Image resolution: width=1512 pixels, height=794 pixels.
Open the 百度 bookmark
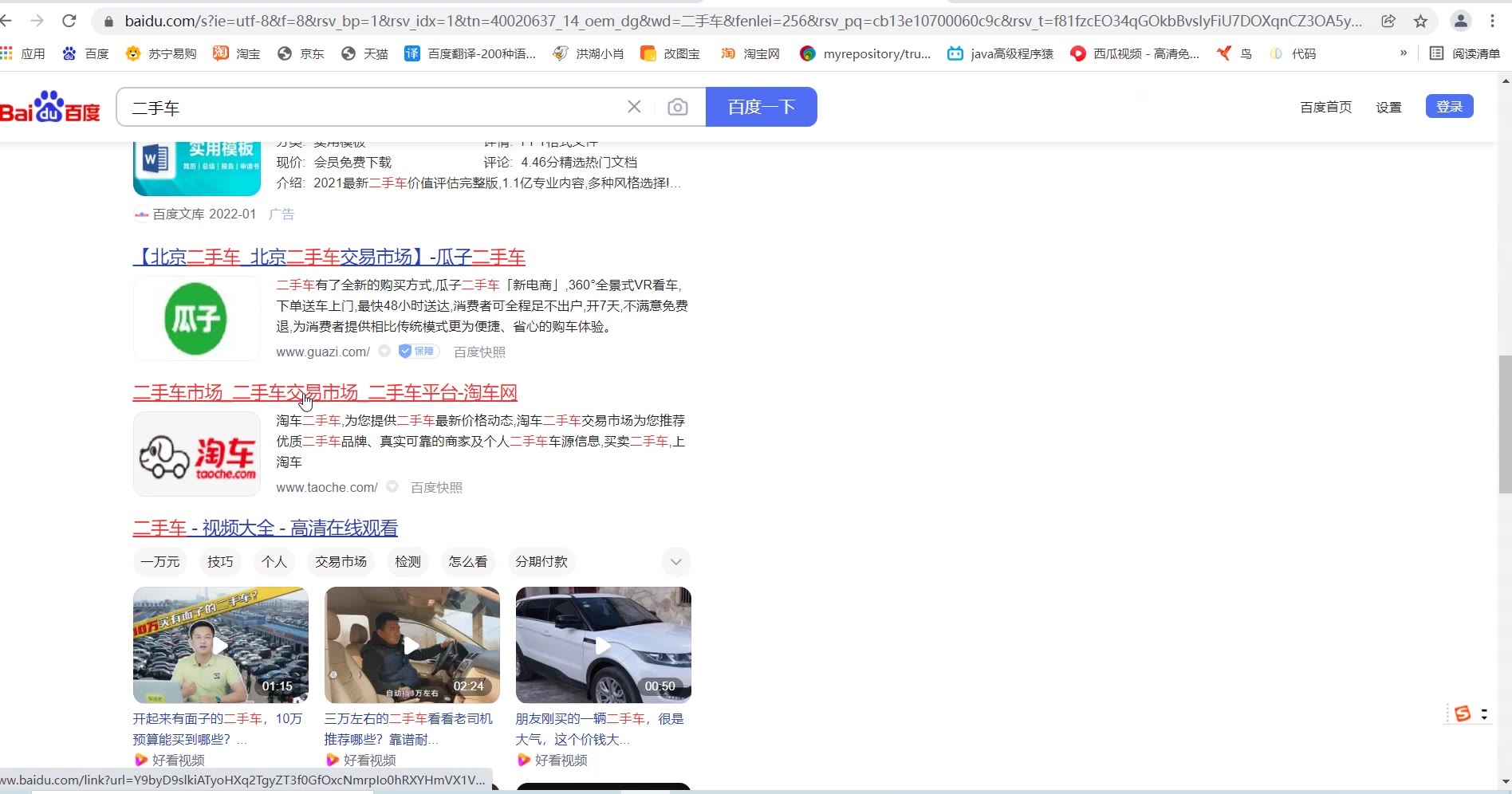coord(85,53)
